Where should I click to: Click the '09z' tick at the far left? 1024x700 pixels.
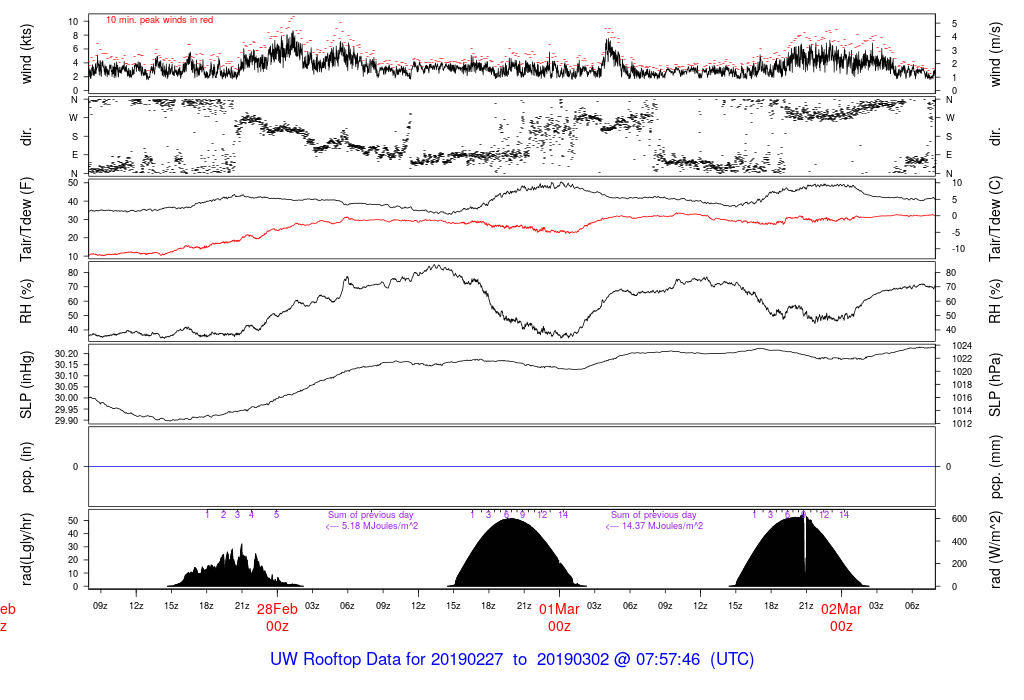click(x=100, y=606)
